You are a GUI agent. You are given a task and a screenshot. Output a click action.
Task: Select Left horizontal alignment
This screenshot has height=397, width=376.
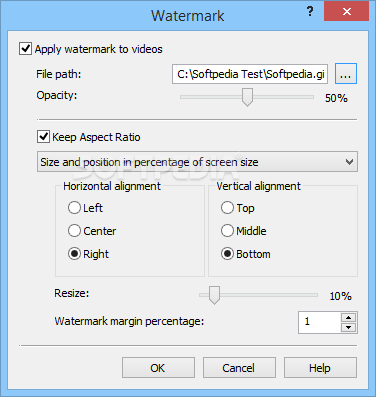[x=74, y=208]
